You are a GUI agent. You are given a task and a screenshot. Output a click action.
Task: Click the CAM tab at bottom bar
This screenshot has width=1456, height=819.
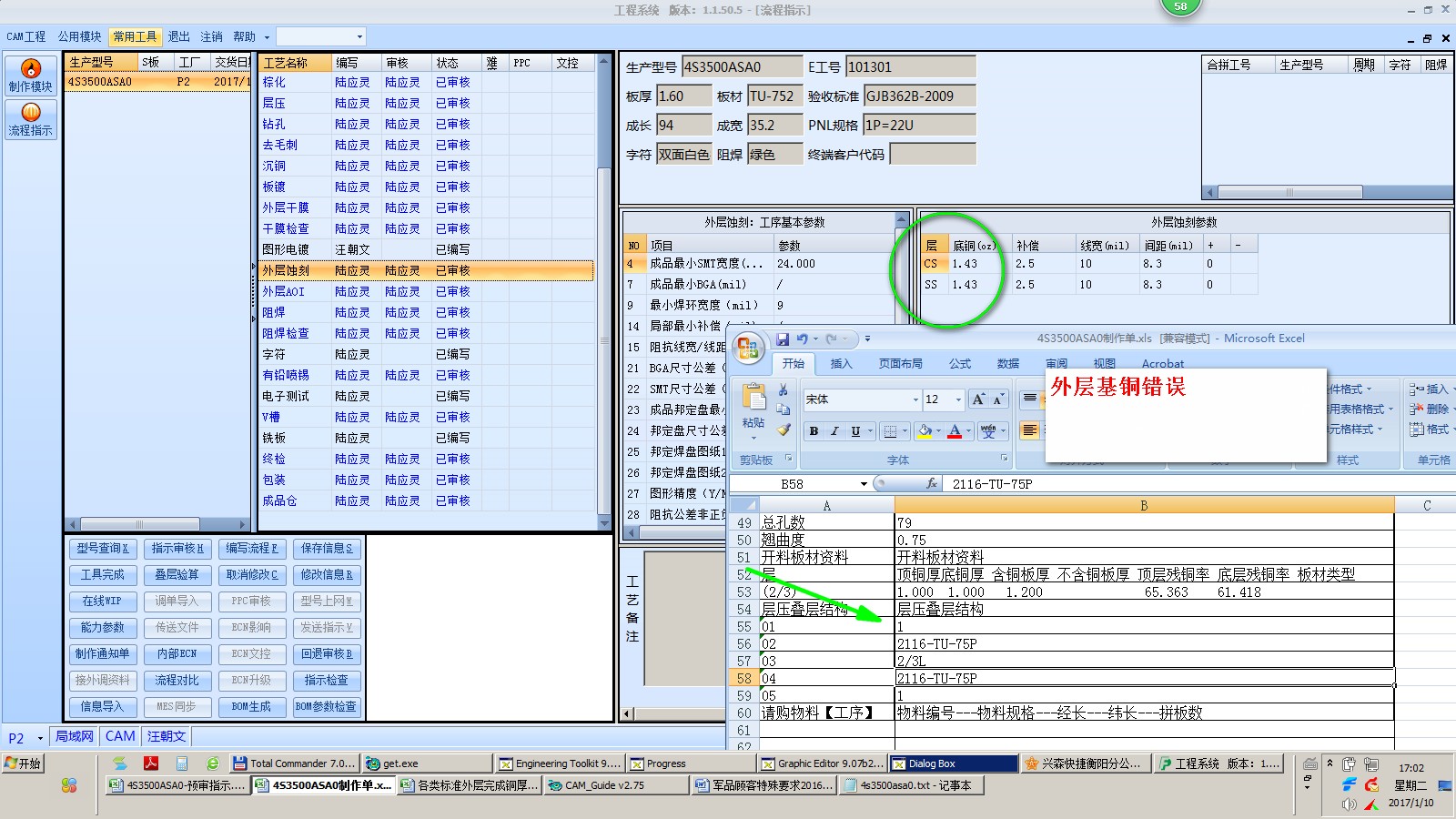pyautogui.click(x=120, y=737)
